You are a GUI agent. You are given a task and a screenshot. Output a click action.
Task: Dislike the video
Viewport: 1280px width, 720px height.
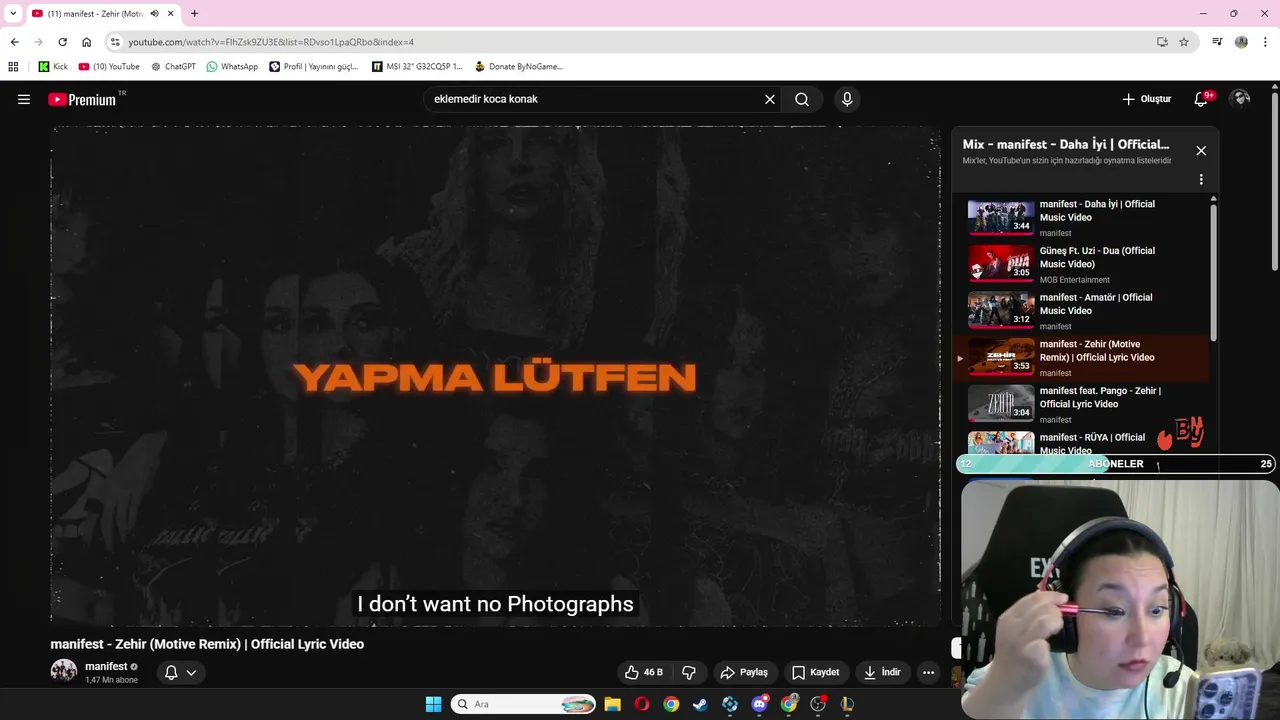(689, 672)
